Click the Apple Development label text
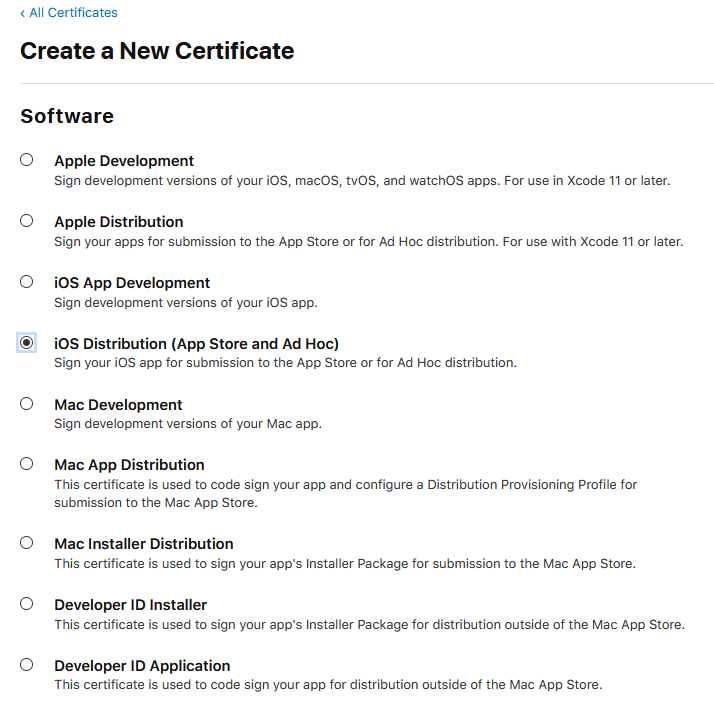Viewport: 714px width, 709px height. coord(124,161)
